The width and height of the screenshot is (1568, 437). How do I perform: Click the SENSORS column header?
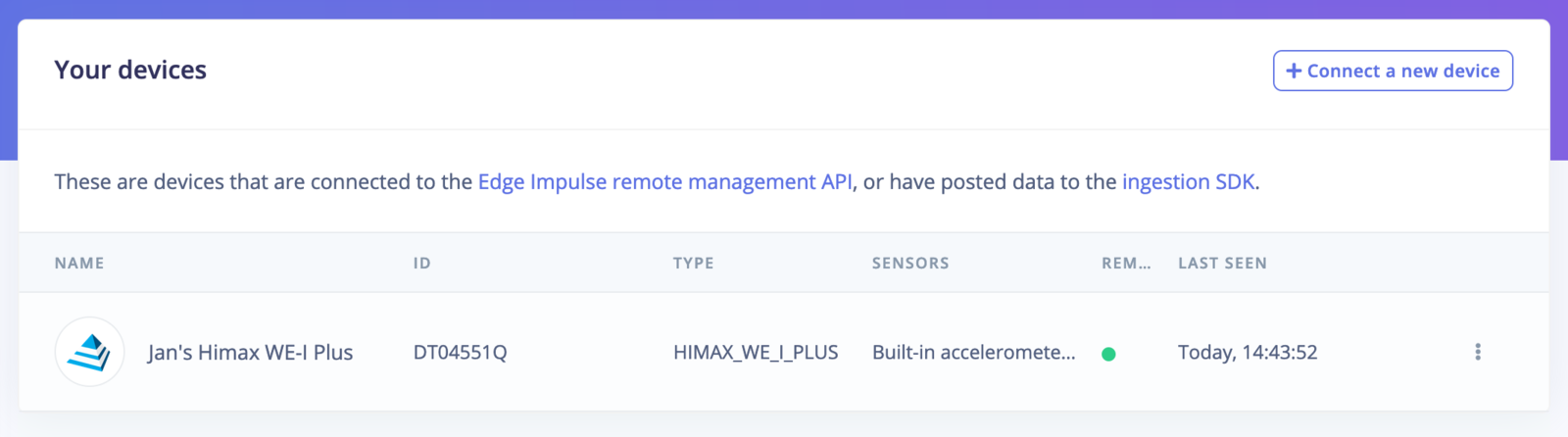point(910,263)
